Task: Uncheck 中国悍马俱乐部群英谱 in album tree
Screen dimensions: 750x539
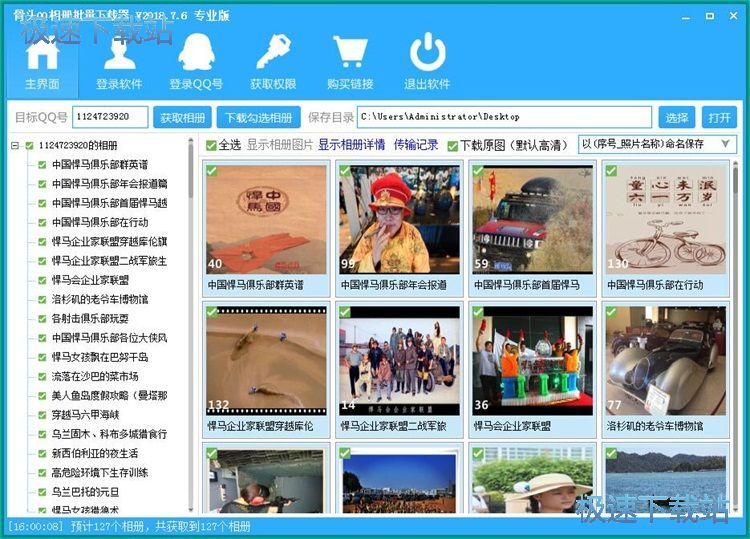Action: 42,165
